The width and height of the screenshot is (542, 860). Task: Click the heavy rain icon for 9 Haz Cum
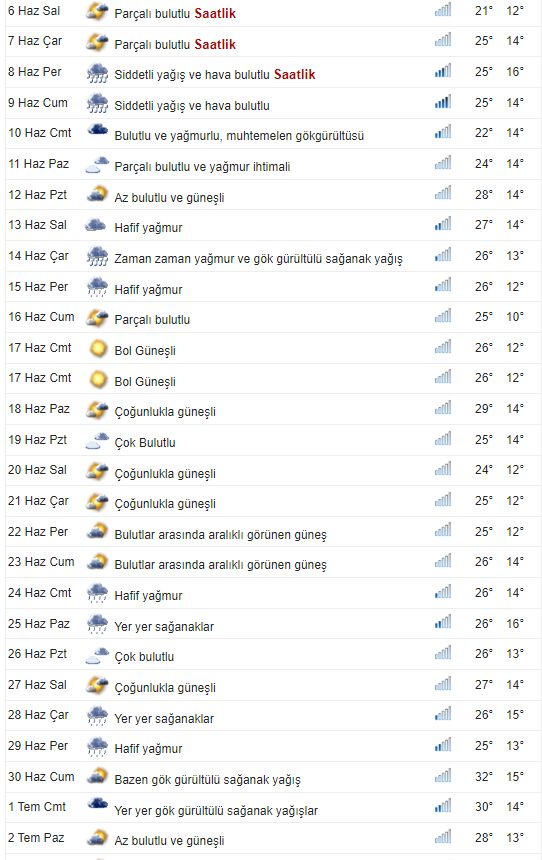click(97, 103)
